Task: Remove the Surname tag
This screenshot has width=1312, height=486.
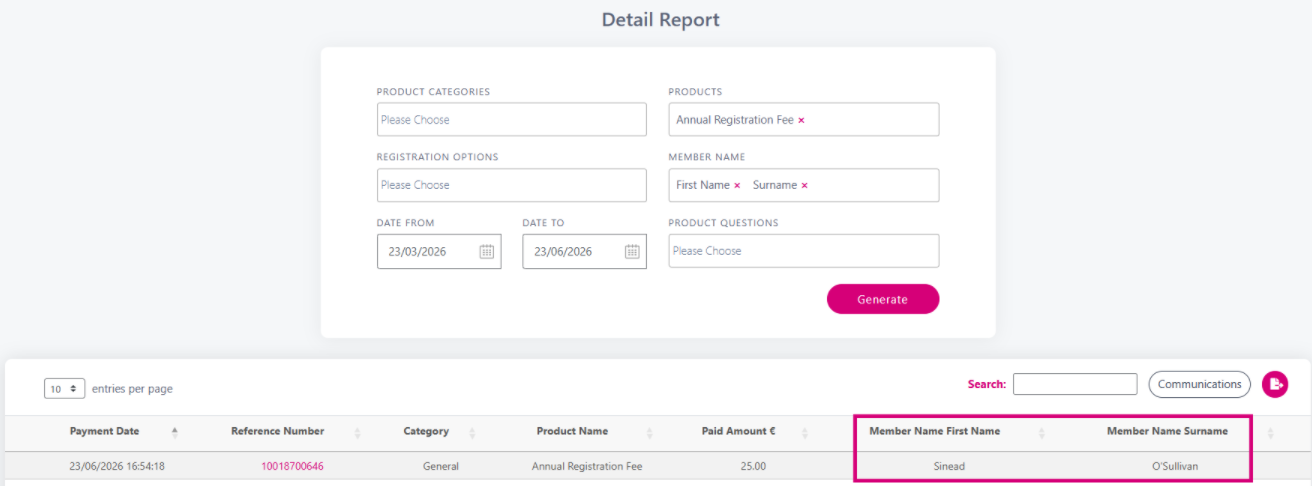Action: click(x=804, y=185)
